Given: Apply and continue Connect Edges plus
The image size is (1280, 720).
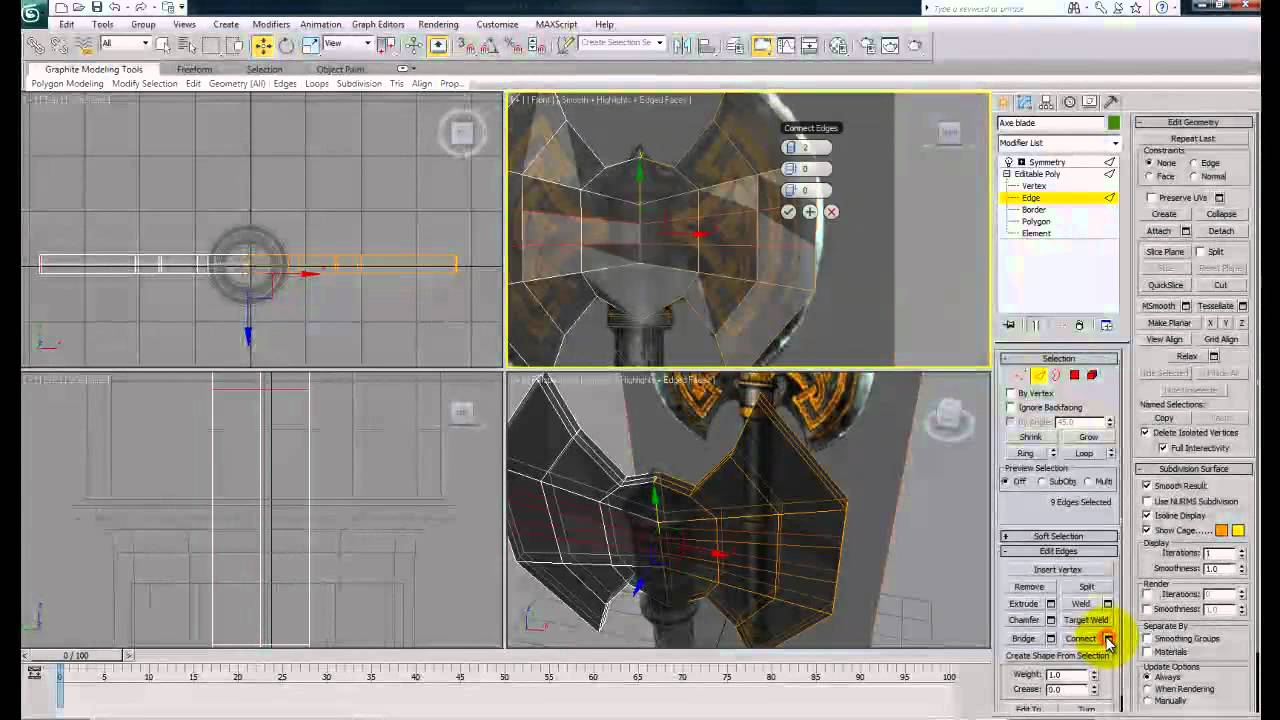Looking at the screenshot, I should coord(809,212).
